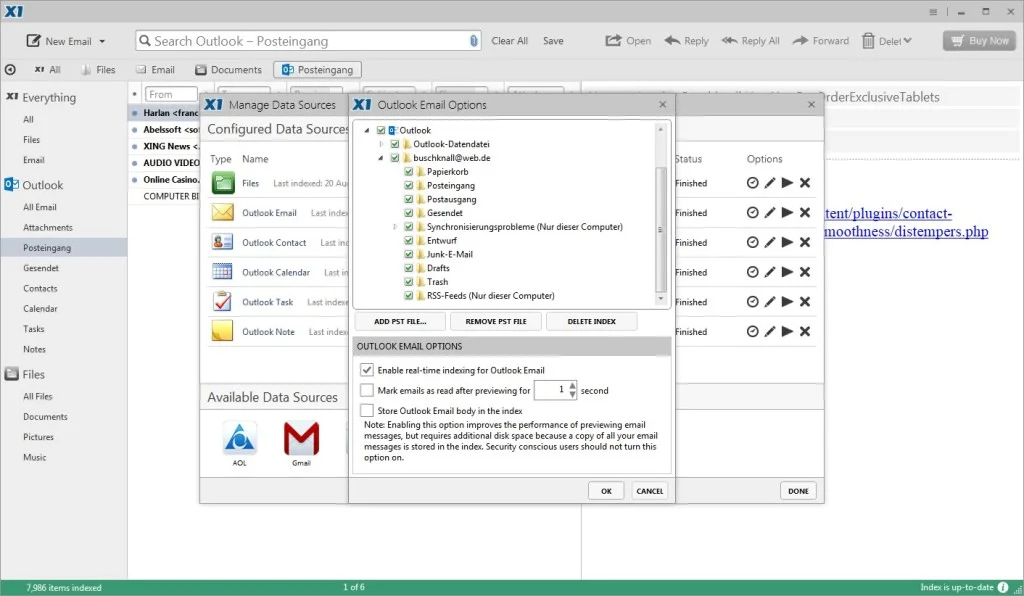Click the edit pencil icon for Outlook Task row
The image size is (1024, 596).
click(770, 302)
